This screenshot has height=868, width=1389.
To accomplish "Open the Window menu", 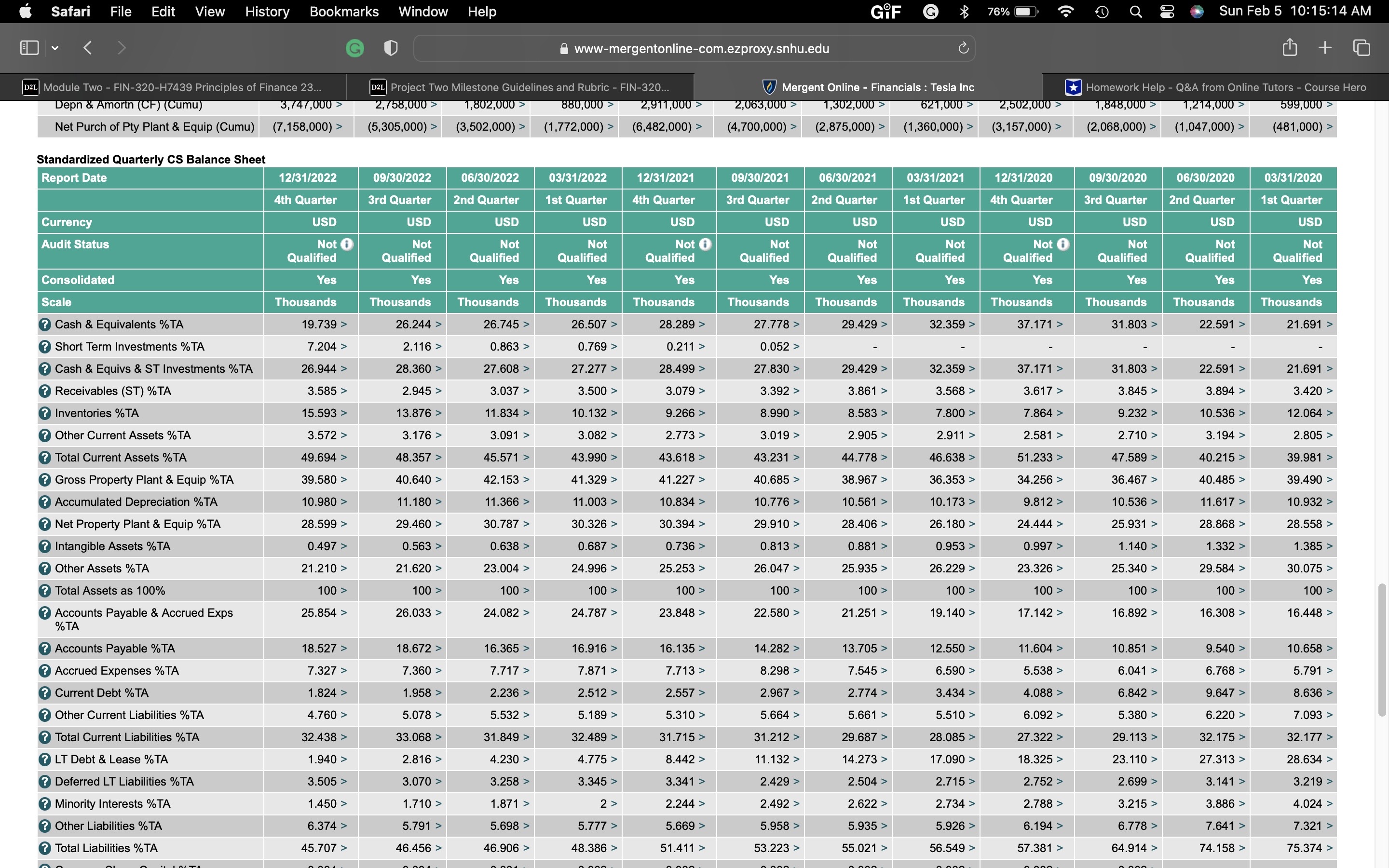I will pyautogui.click(x=423, y=12).
